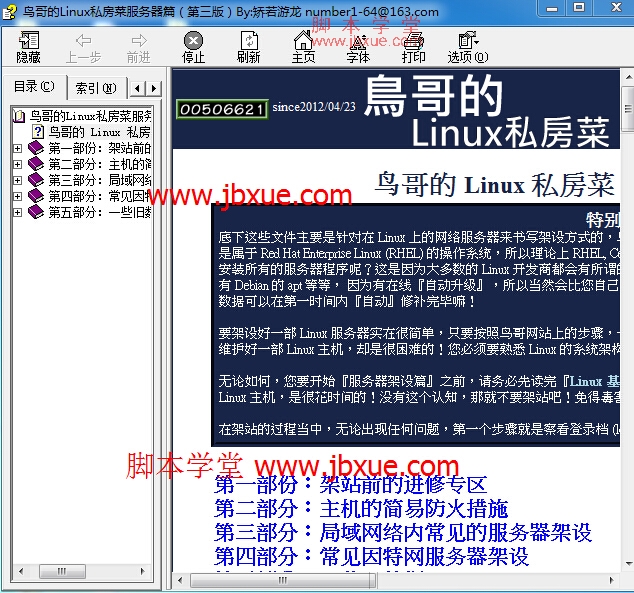Click the Back (上一步) toolbar icon
The width and height of the screenshot is (634, 593).
pyautogui.click(x=83, y=49)
